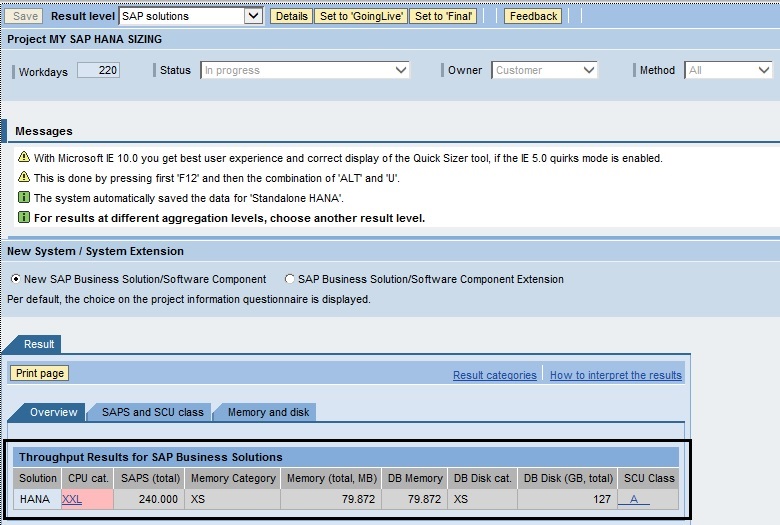Click the CPU cat. column header

[x=88, y=478]
